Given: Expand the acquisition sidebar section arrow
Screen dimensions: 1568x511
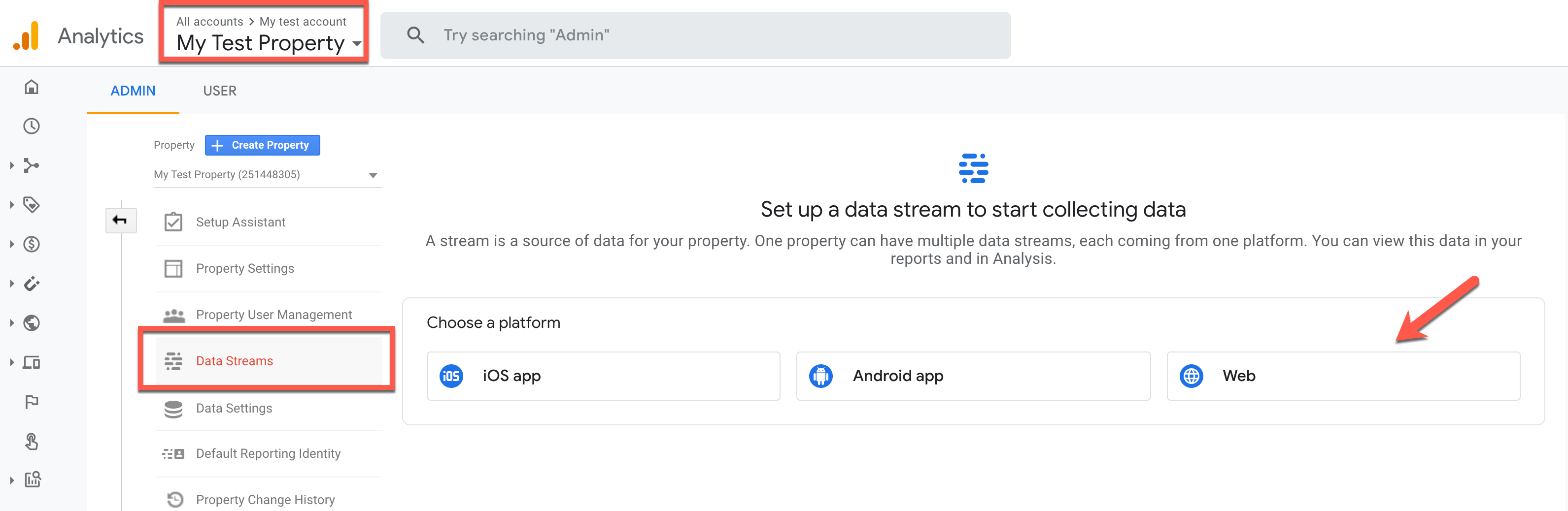Looking at the screenshot, I should pyautogui.click(x=11, y=165).
